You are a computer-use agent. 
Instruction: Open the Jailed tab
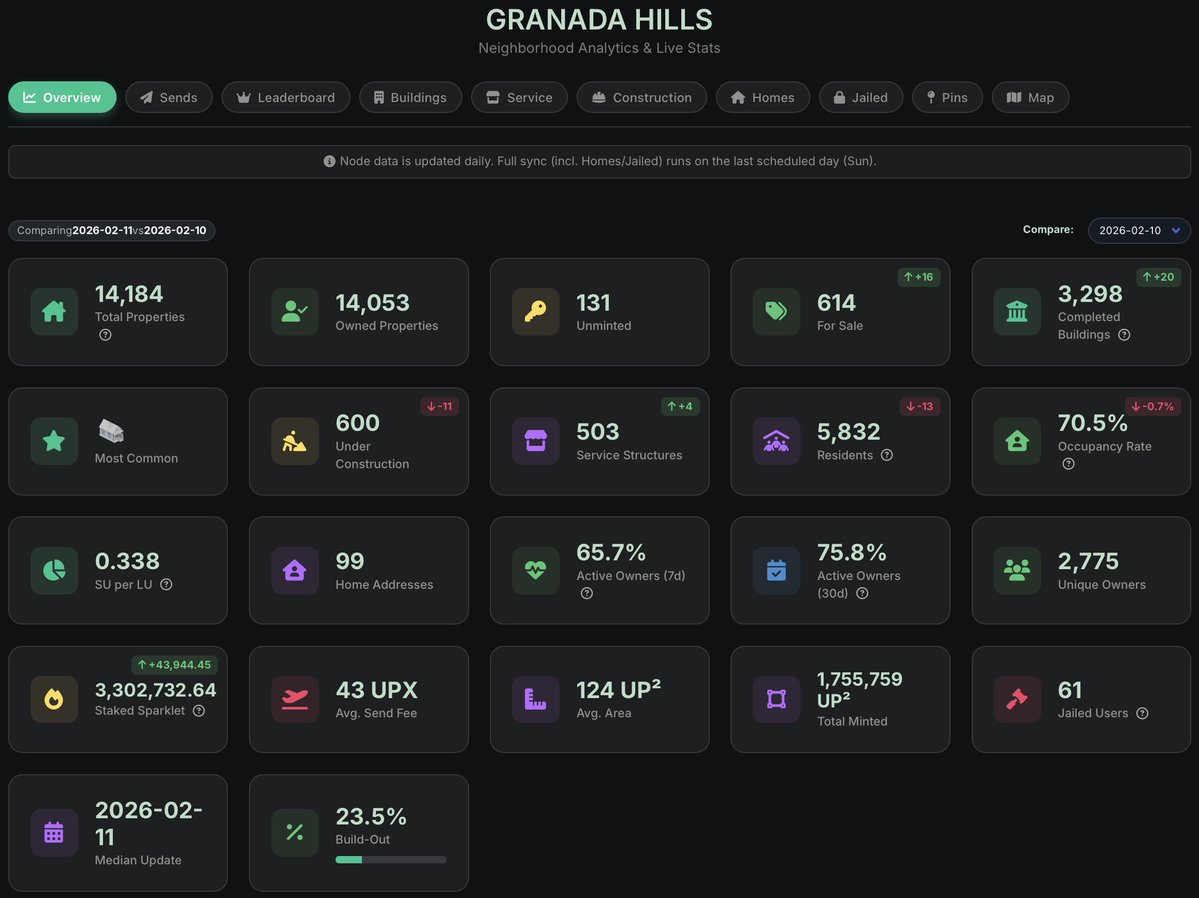tap(861, 97)
